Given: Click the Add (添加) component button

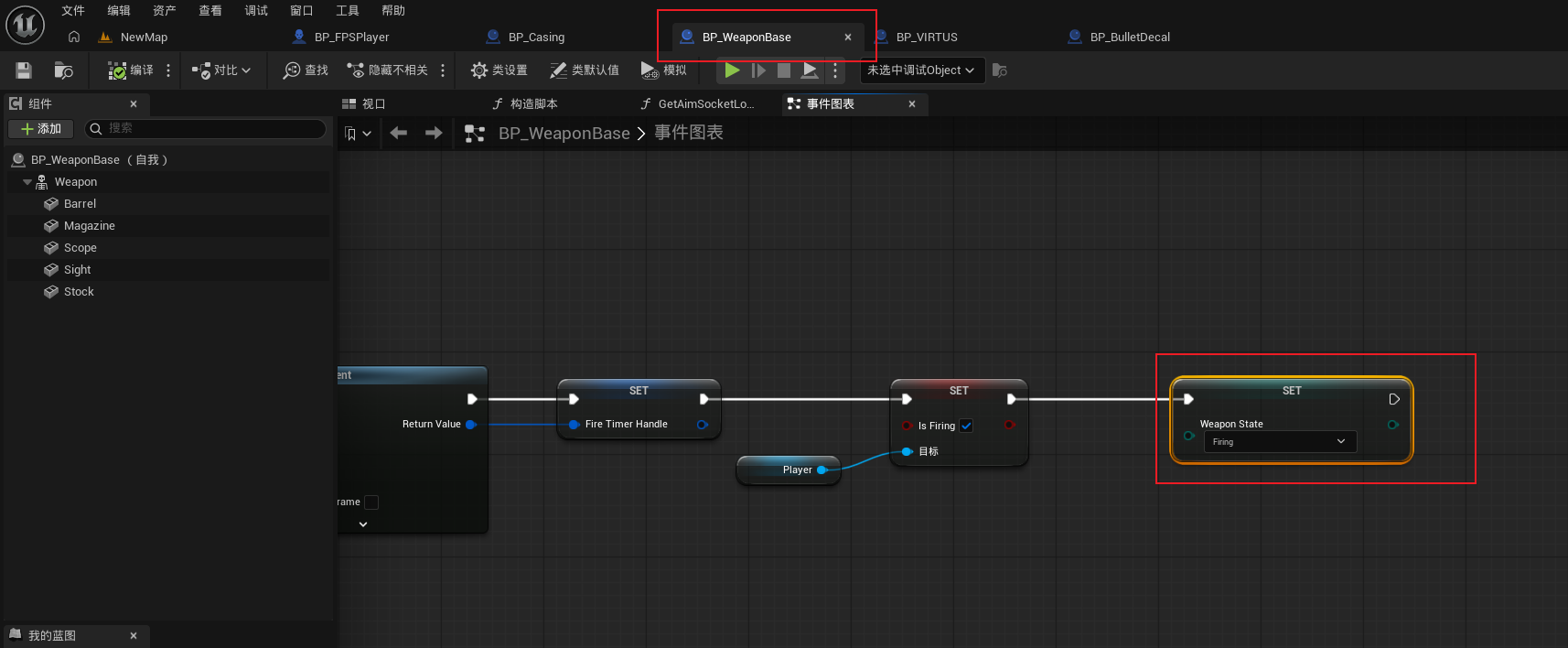Looking at the screenshot, I should click(x=40, y=129).
